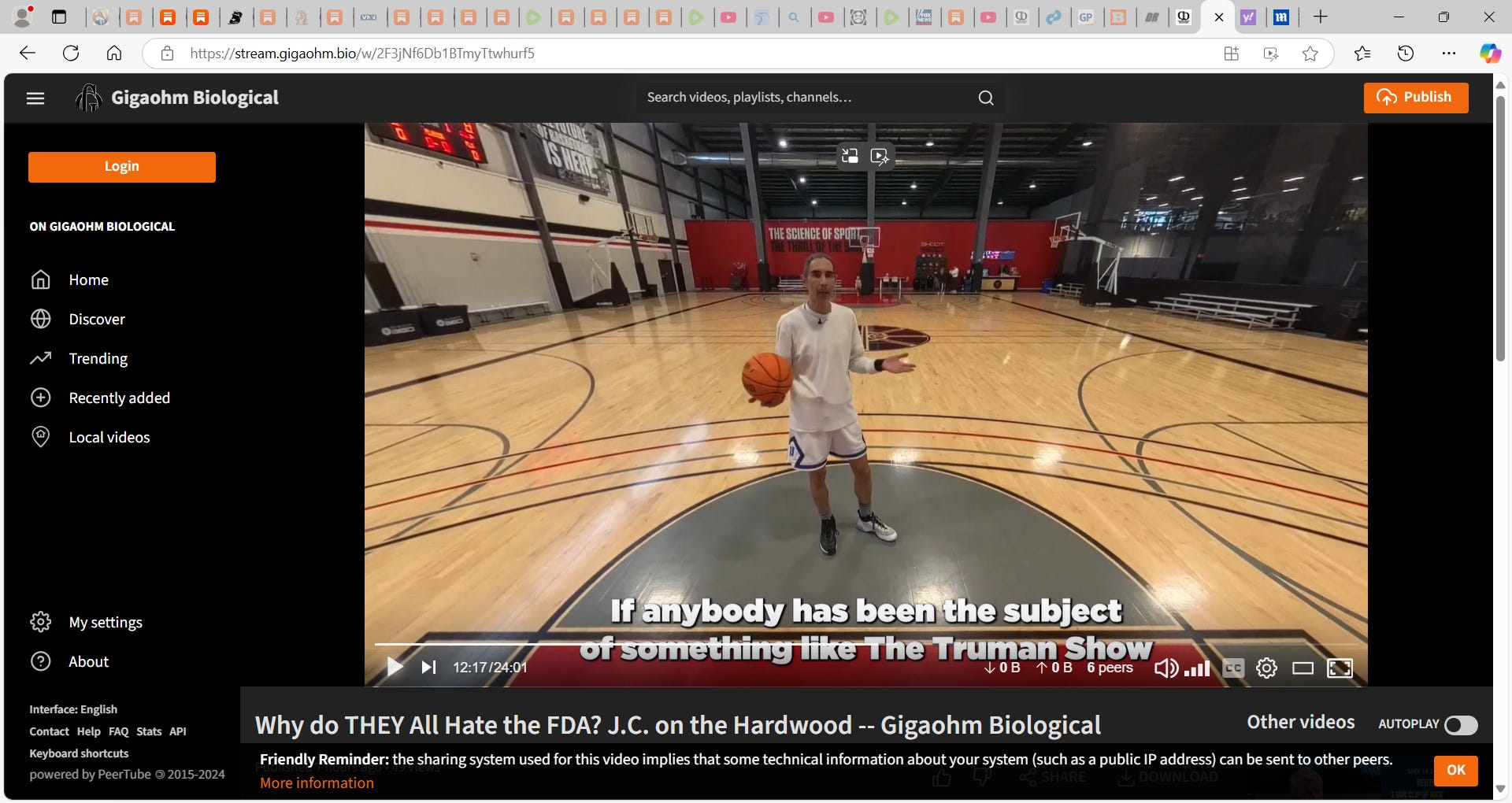This screenshot has height=803, width=1512.
Task: Click the Publish button
Action: 1416,98
